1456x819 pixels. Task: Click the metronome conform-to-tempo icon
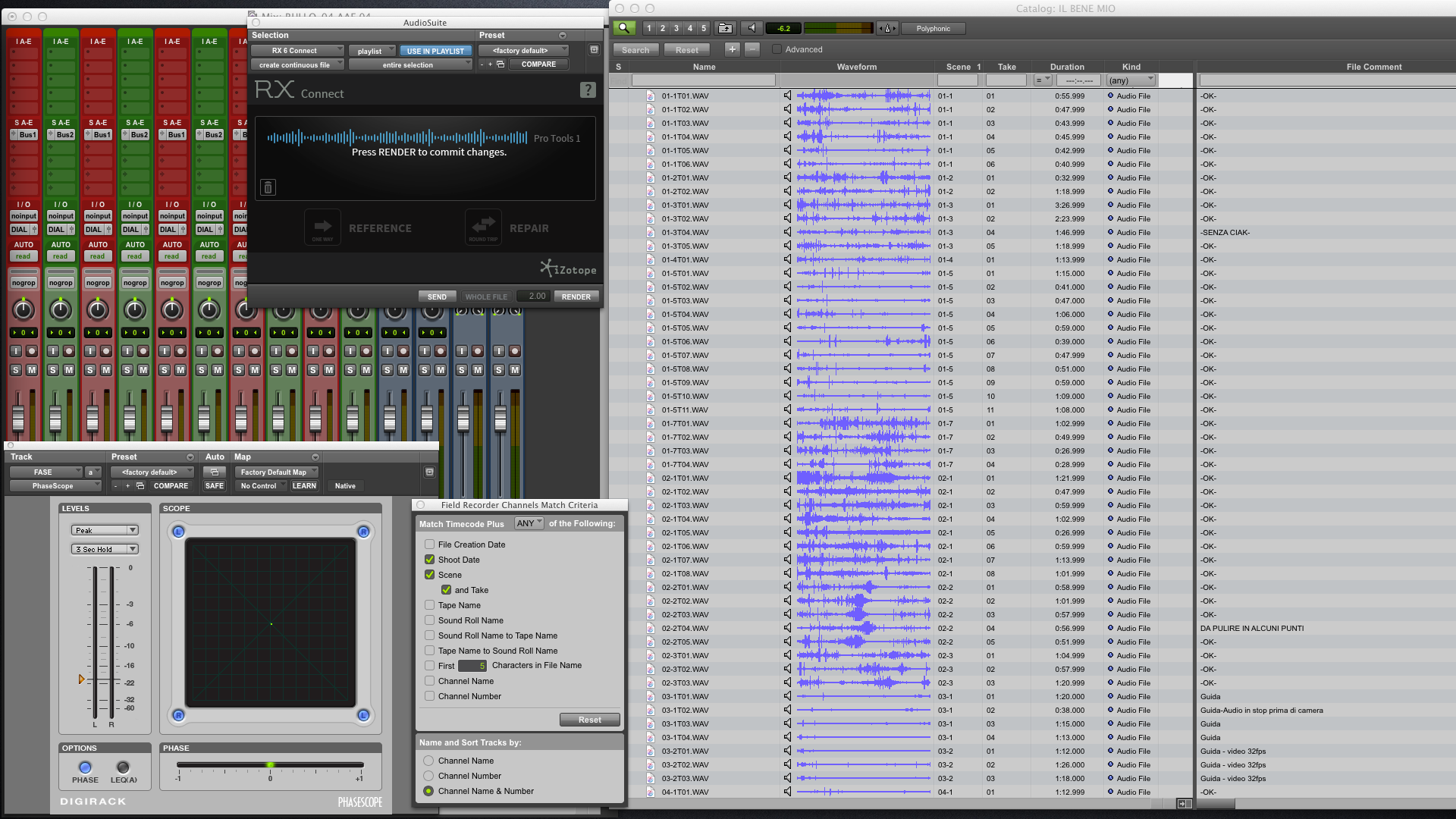(x=887, y=28)
